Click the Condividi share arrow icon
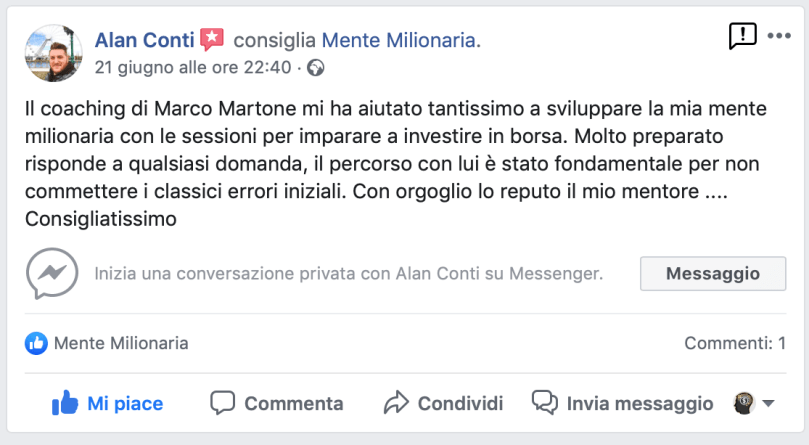The height and width of the screenshot is (445, 809). click(396, 403)
